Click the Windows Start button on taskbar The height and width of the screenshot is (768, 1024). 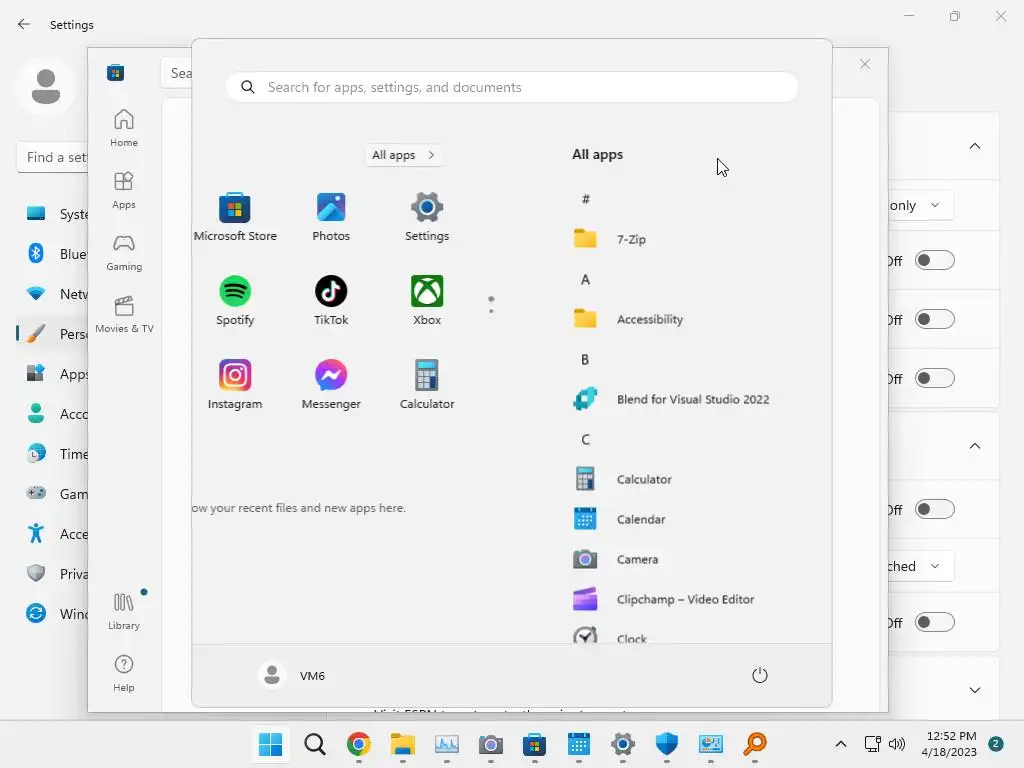[x=270, y=744]
